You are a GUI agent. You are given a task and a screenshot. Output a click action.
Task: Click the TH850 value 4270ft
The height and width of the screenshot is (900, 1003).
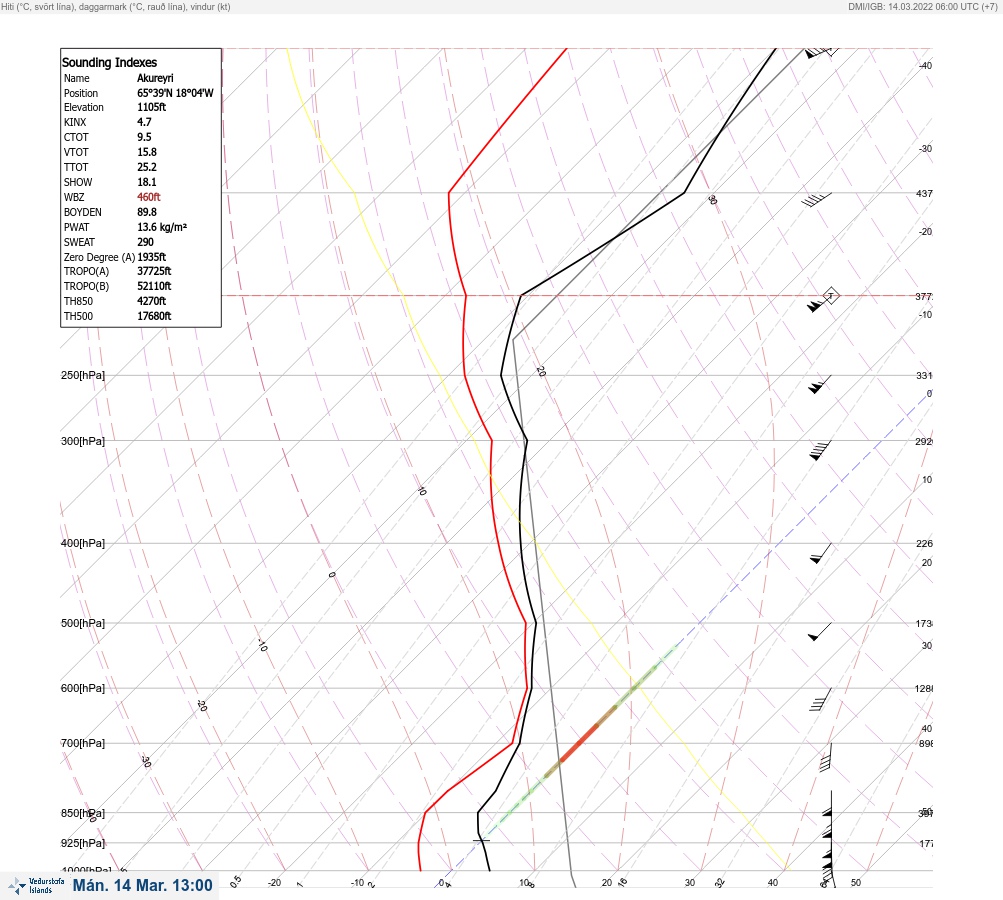coord(152,301)
